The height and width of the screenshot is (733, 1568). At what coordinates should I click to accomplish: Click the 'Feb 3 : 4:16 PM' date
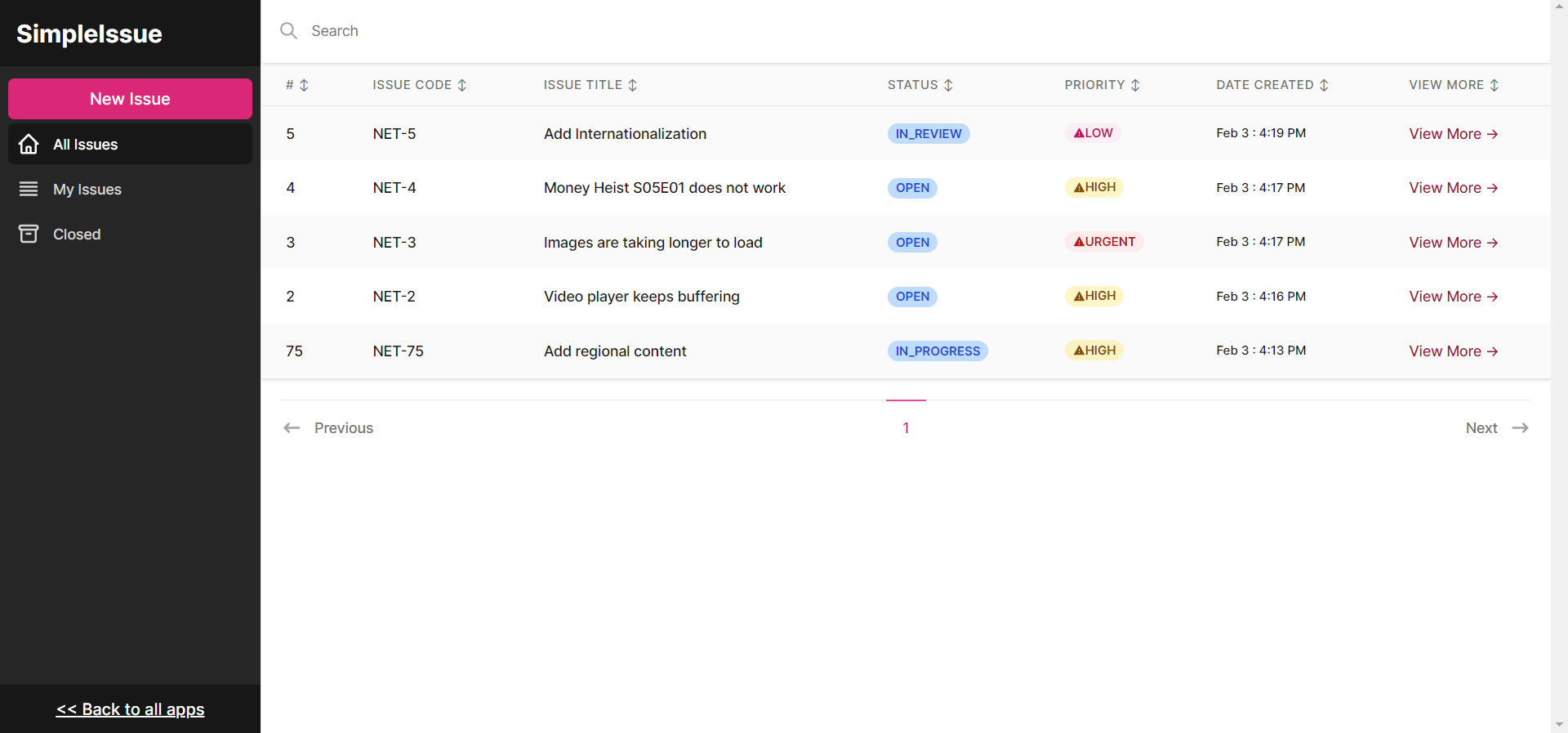coord(1261,297)
